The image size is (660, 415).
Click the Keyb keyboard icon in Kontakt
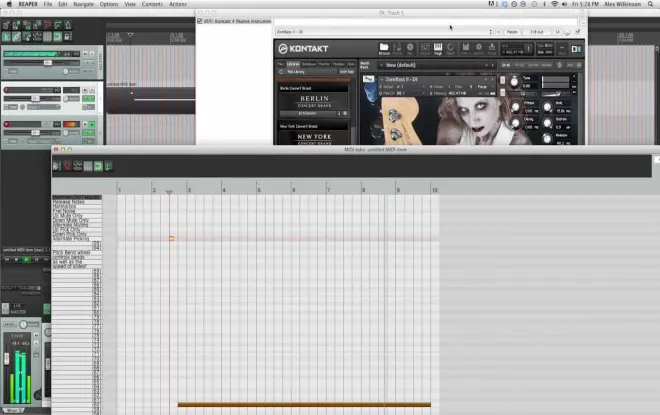coord(438,48)
